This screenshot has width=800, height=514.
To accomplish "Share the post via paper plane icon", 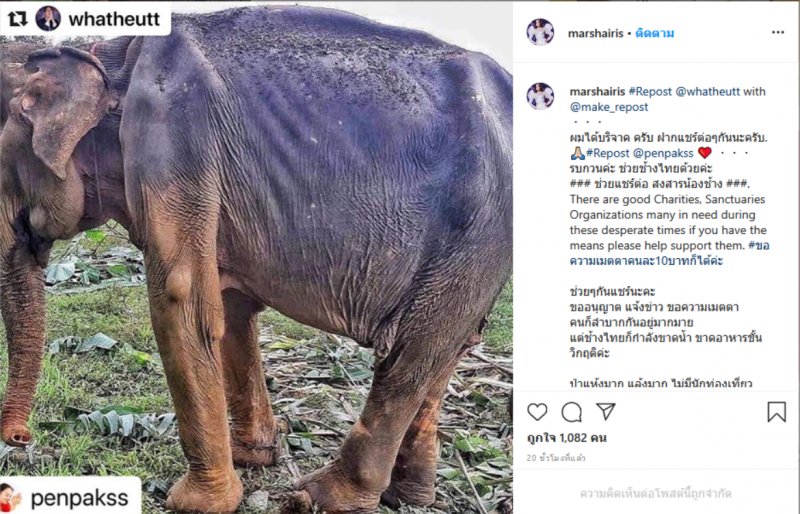I will coord(606,412).
